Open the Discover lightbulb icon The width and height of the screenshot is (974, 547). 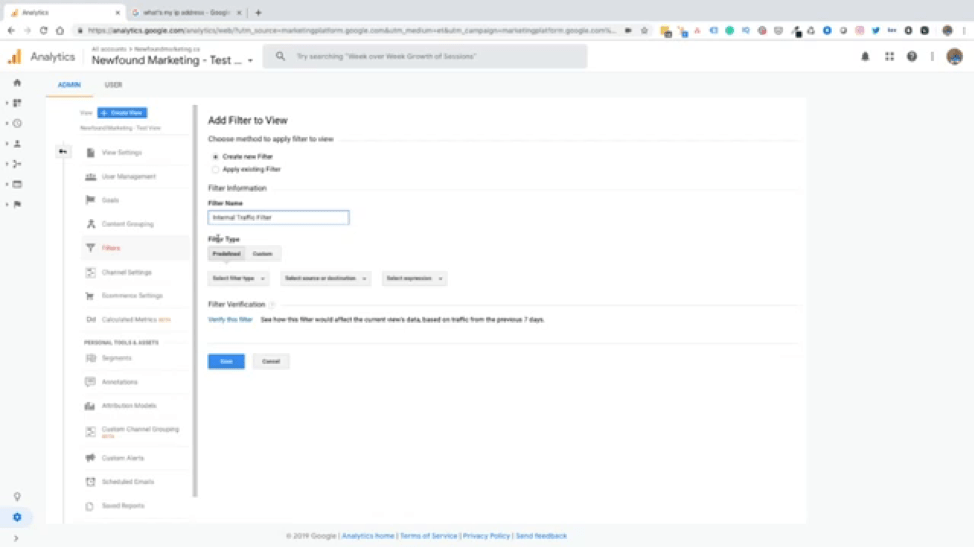[x=17, y=497]
